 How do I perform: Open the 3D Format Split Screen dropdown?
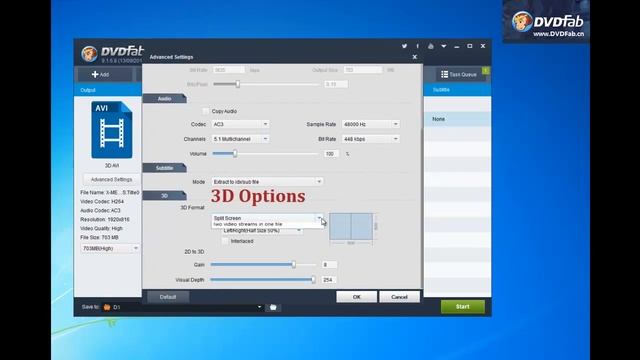(267, 218)
